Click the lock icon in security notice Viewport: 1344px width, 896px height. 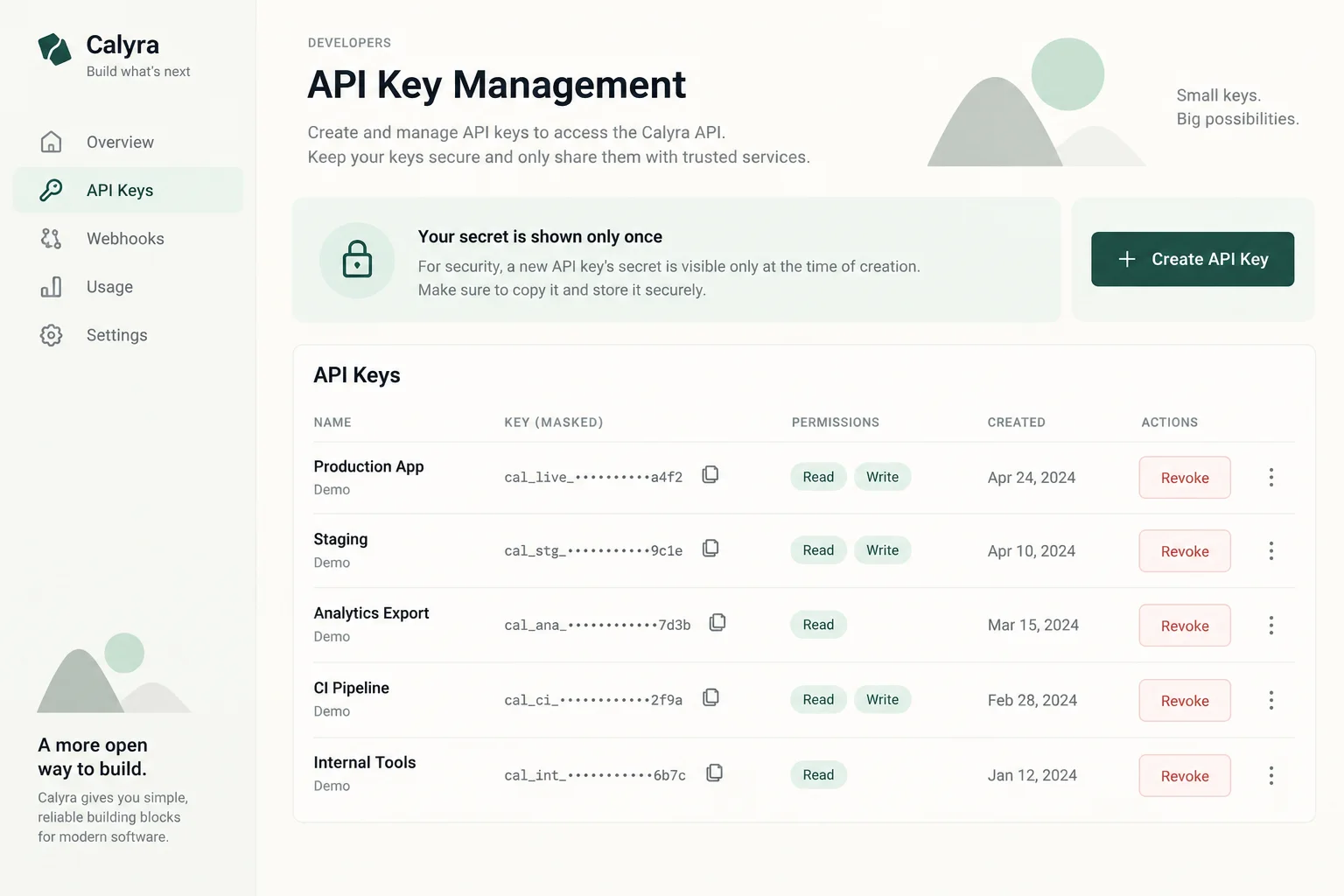tap(357, 260)
